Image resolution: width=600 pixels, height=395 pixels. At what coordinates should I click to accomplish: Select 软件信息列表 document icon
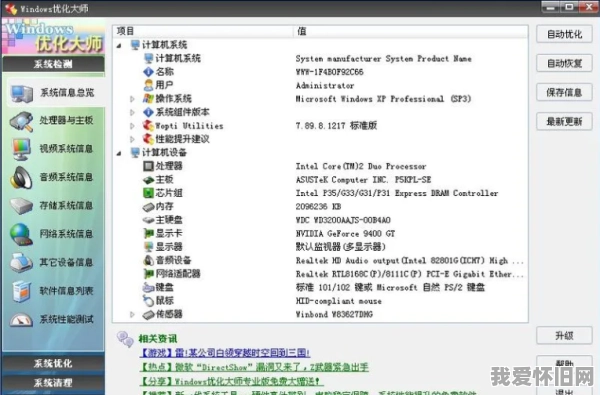pos(21,291)
